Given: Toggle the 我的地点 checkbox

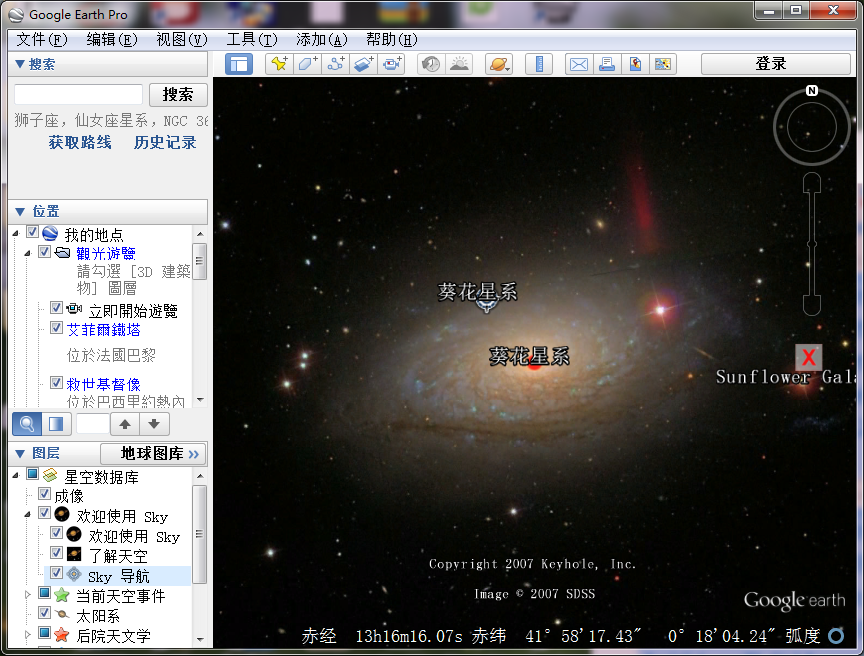Looking at the screenshot, I should click(33, 232).
